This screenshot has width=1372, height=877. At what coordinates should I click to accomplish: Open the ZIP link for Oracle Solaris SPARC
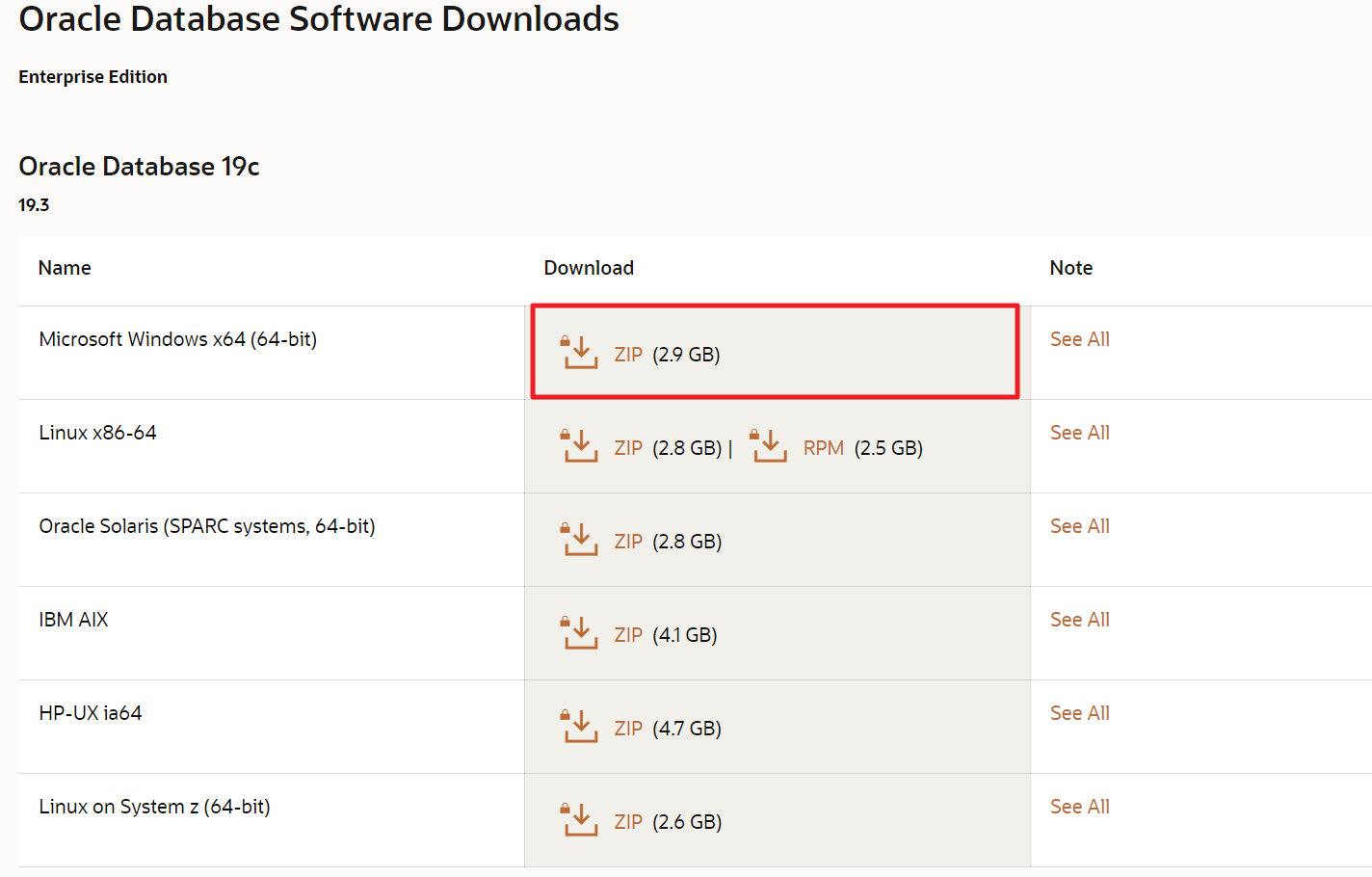pos(628,542)
